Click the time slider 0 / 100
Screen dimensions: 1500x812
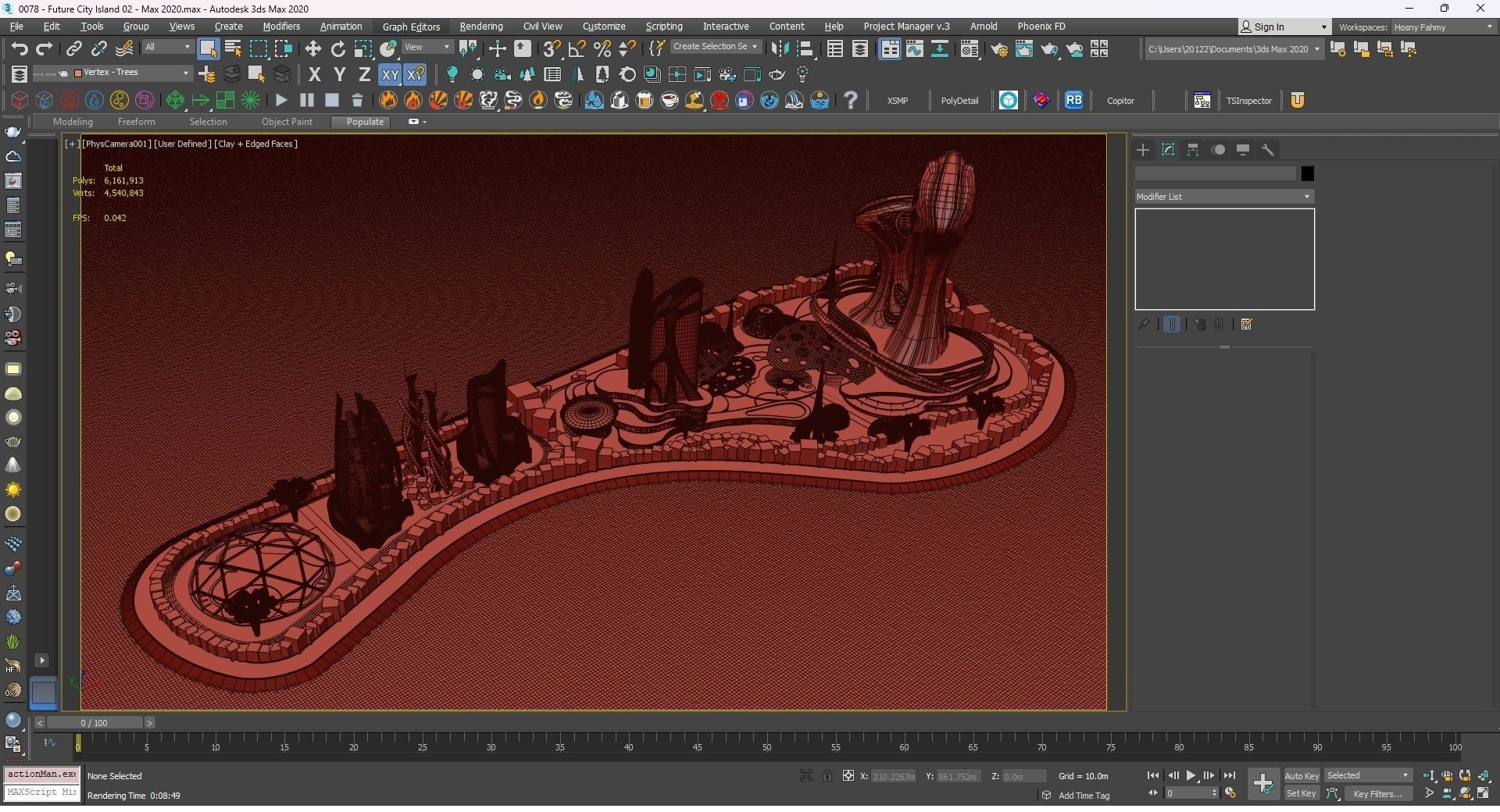click(x=95, y=723)
